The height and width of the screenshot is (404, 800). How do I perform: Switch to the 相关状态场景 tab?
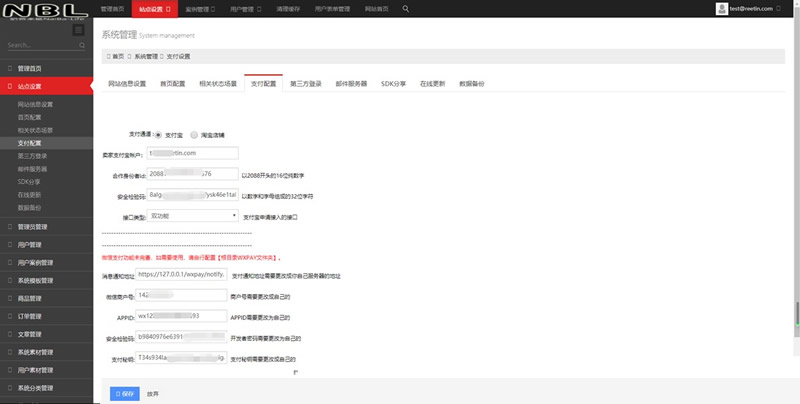(218, 84)
